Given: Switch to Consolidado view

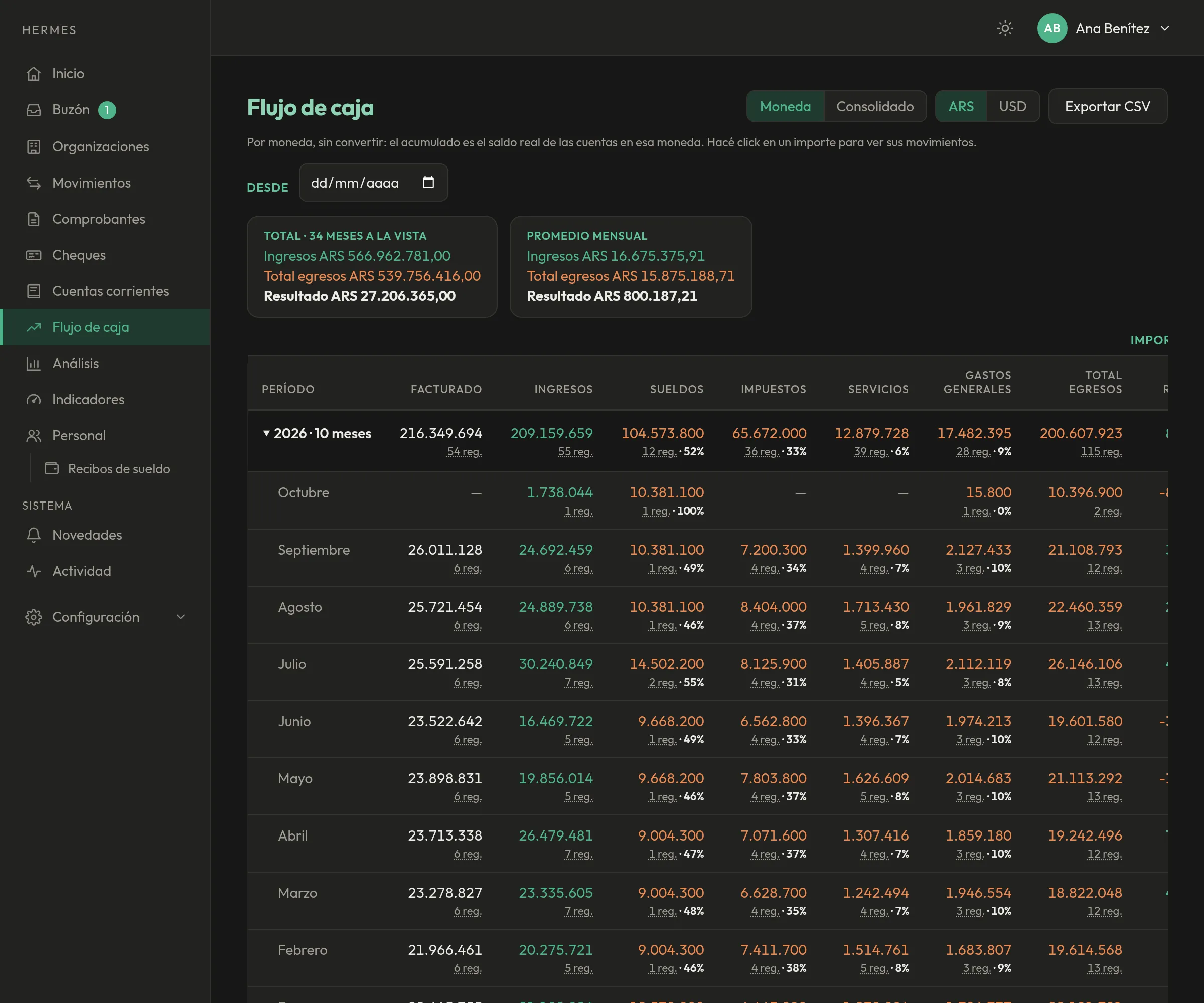Looking at the screenshot, I should point(875,107).
